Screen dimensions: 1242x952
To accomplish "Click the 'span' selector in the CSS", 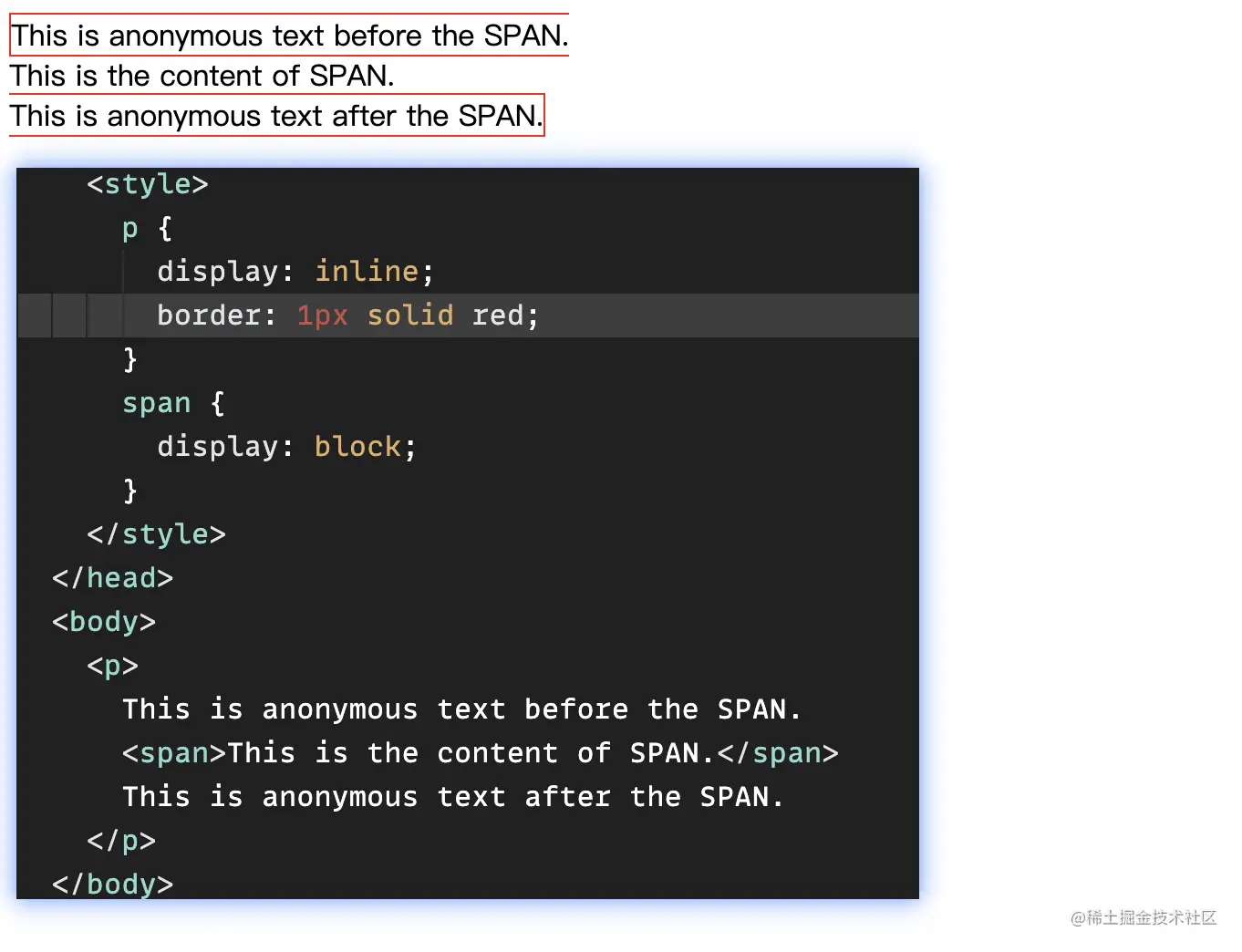I will [x=157, y=402].
